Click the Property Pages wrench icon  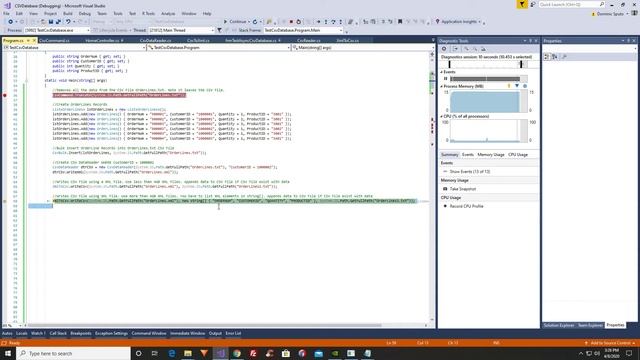tap(564, 57)
